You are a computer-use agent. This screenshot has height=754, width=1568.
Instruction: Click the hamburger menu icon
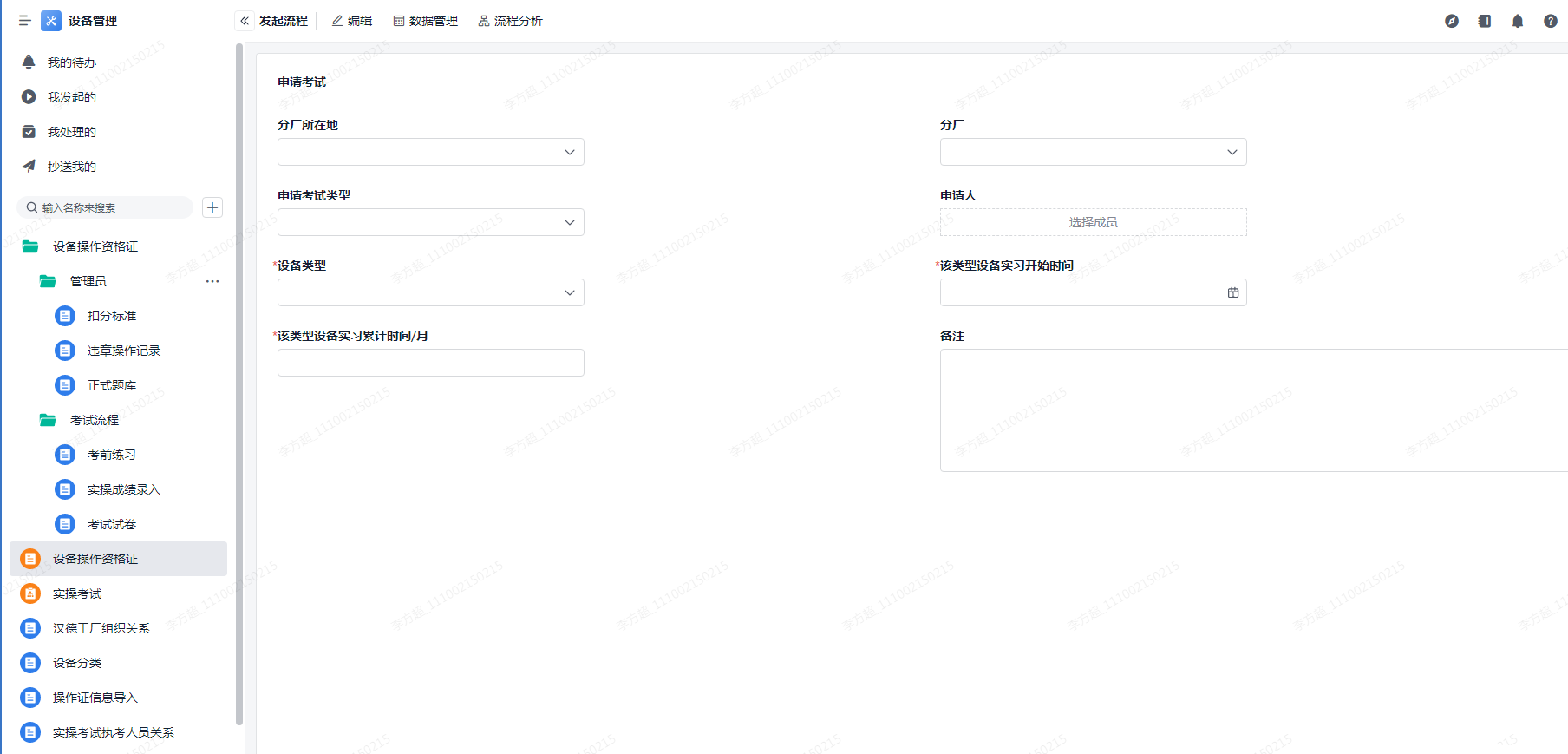(24, 21)
